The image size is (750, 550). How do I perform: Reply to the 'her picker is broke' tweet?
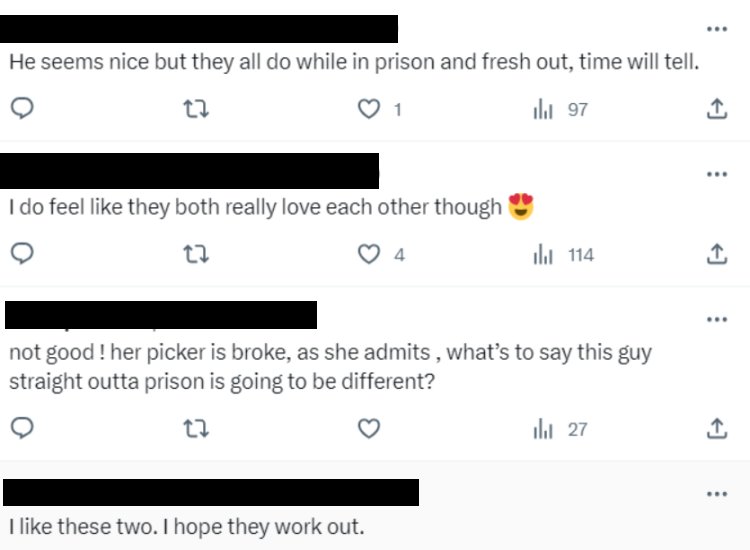(x=22, y=428)
